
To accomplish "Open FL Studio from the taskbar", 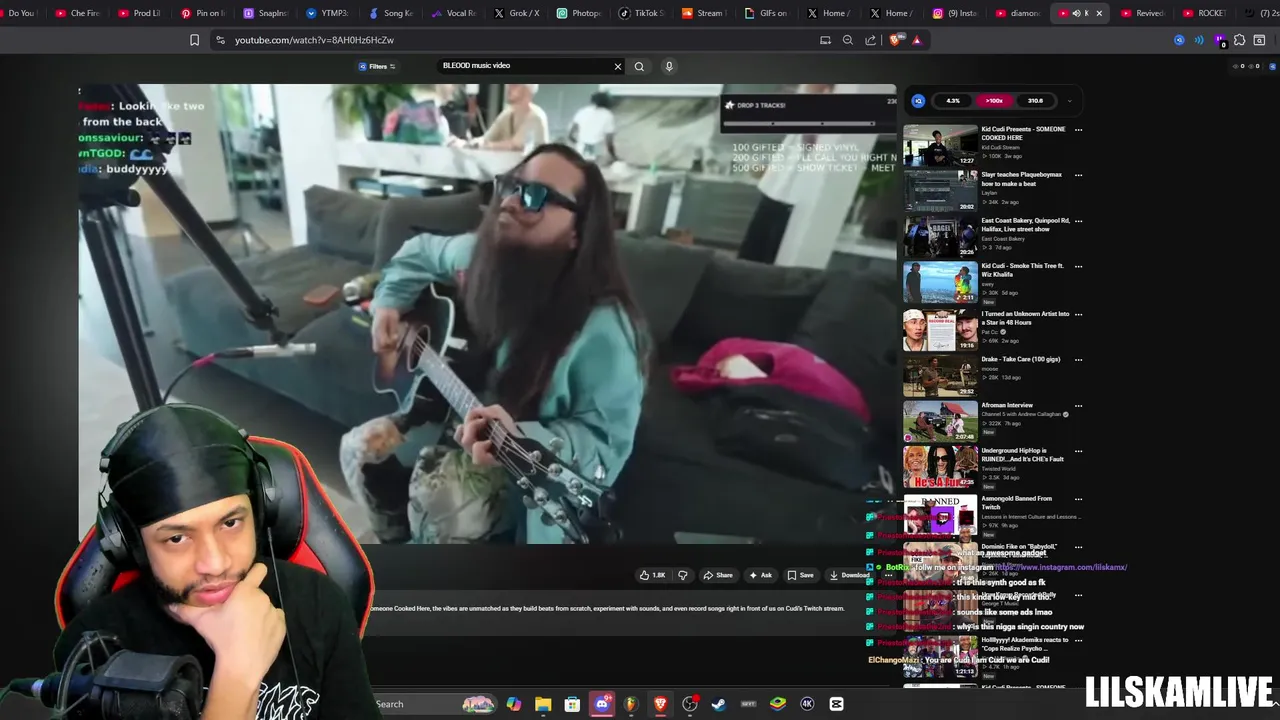I will 631,704.
